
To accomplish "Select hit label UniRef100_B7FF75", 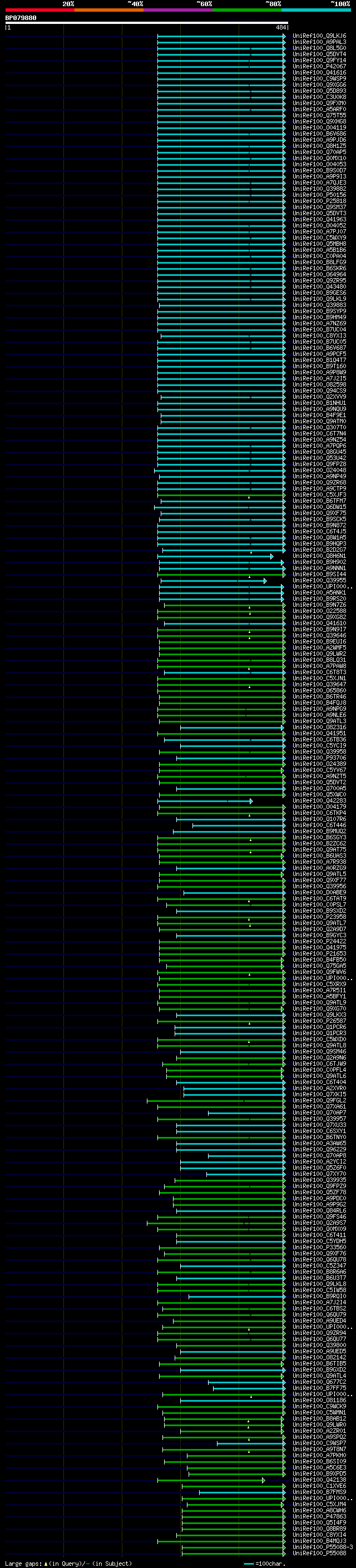I will tap(319, 1388).
